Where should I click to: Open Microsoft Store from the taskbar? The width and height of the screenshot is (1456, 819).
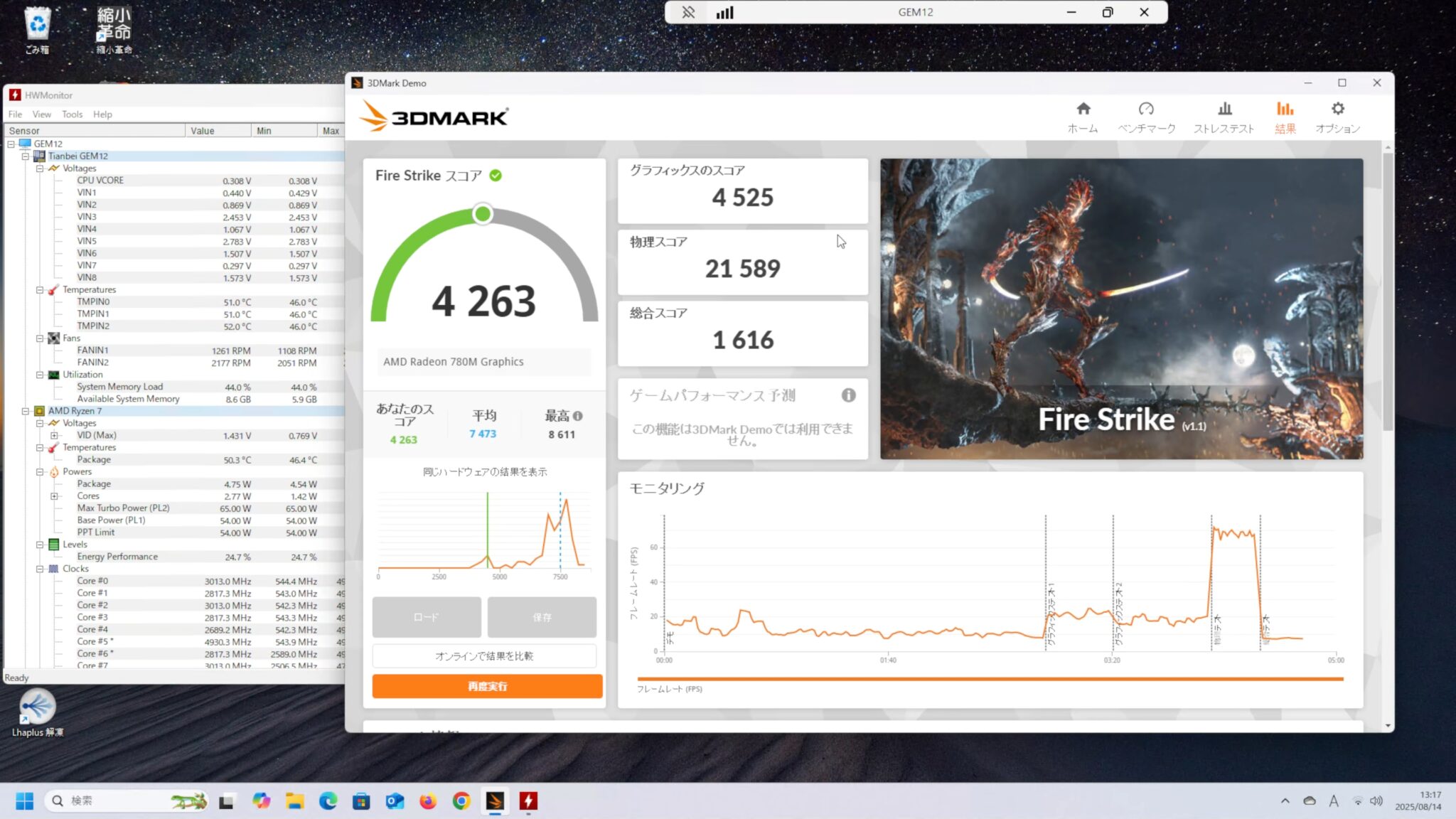coord(361,801)
